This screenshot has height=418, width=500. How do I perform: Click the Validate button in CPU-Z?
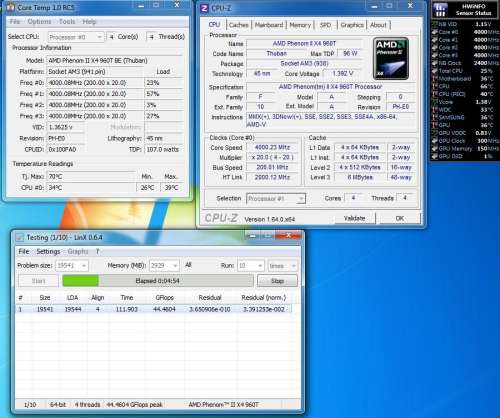354,218
